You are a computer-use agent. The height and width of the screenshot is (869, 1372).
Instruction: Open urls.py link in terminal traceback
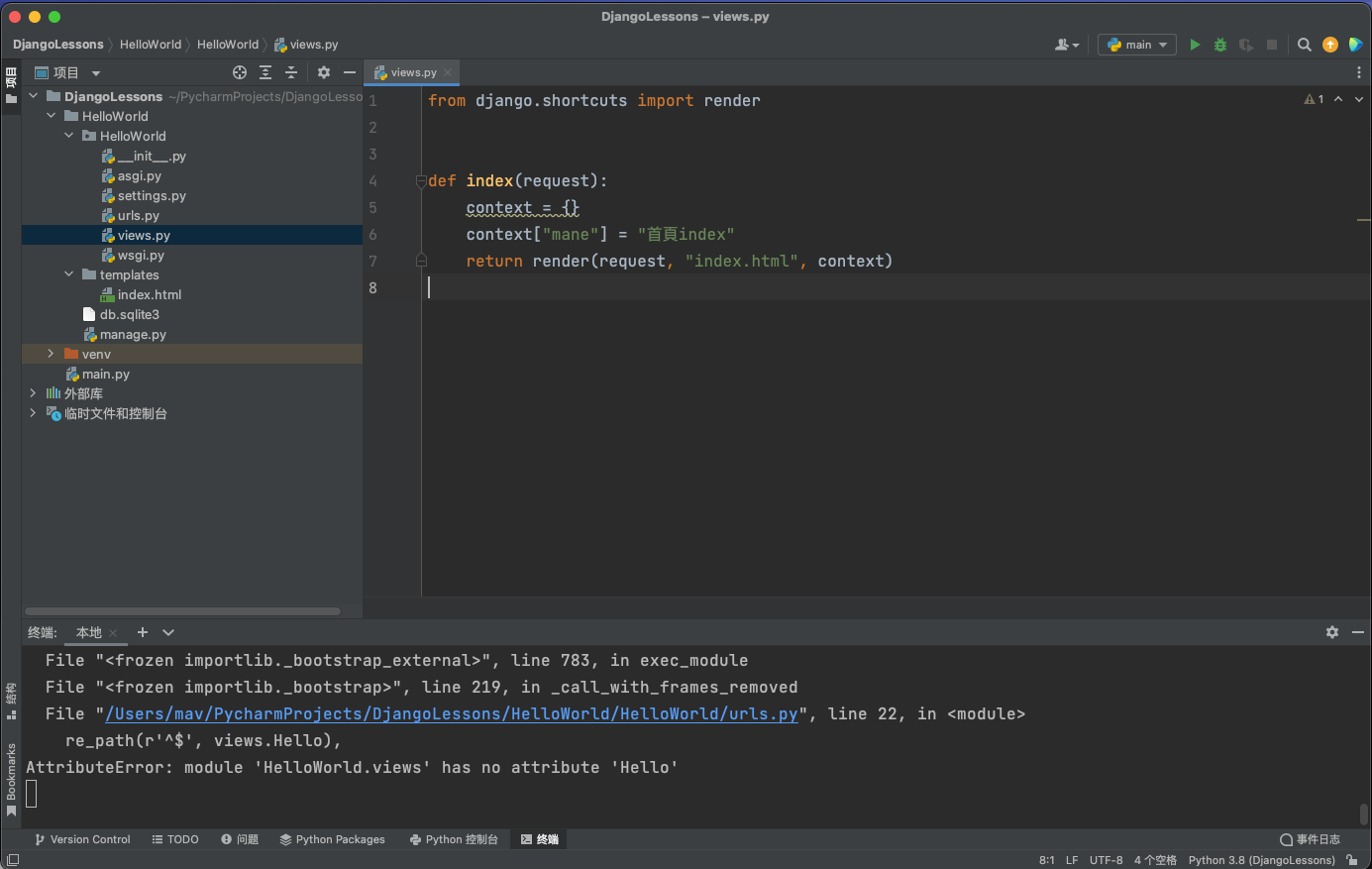(452, 714)
